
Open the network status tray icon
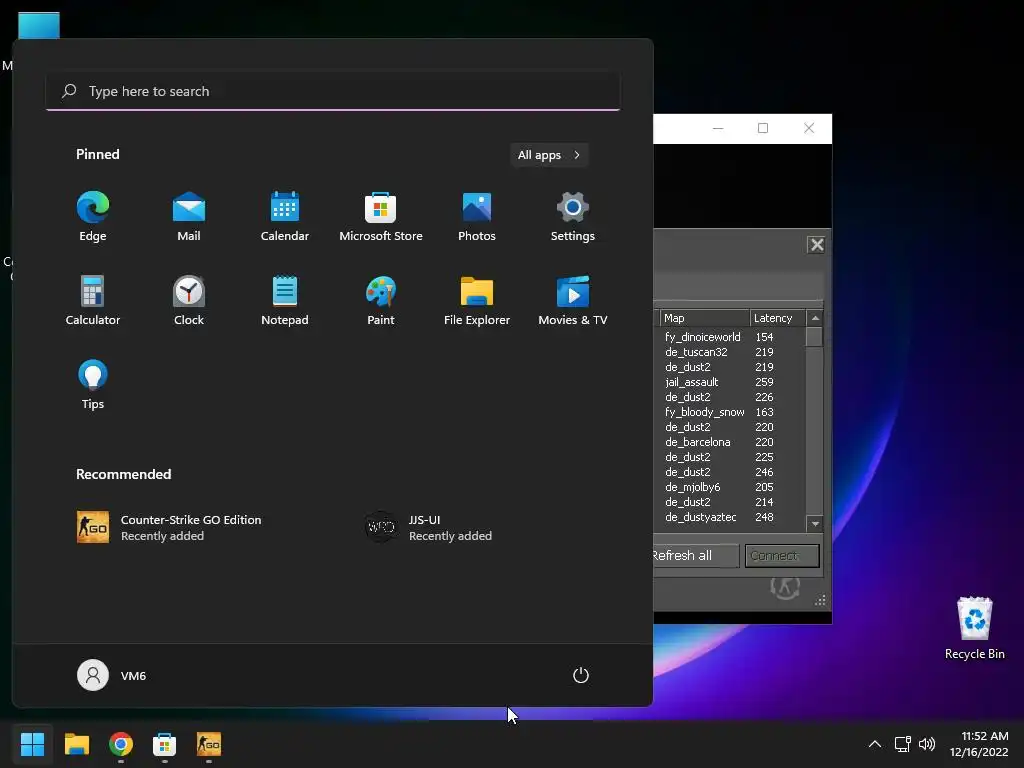click(903, 744)
